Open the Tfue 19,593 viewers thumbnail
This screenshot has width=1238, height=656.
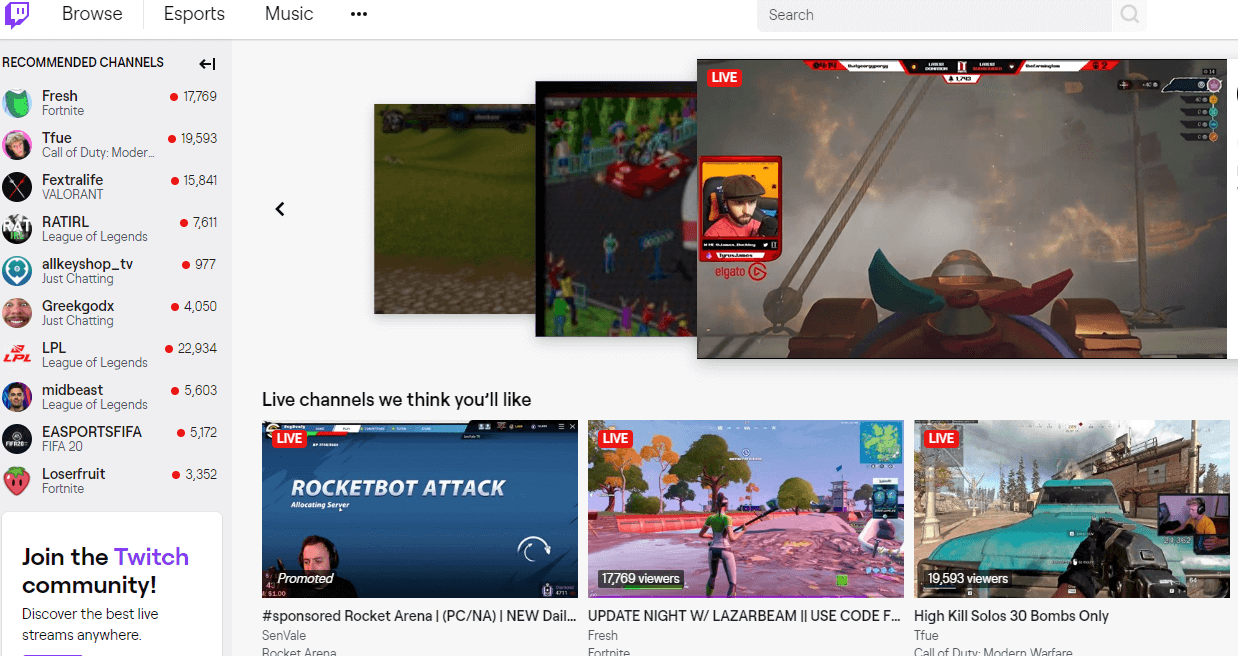(x=1072, y=509)
